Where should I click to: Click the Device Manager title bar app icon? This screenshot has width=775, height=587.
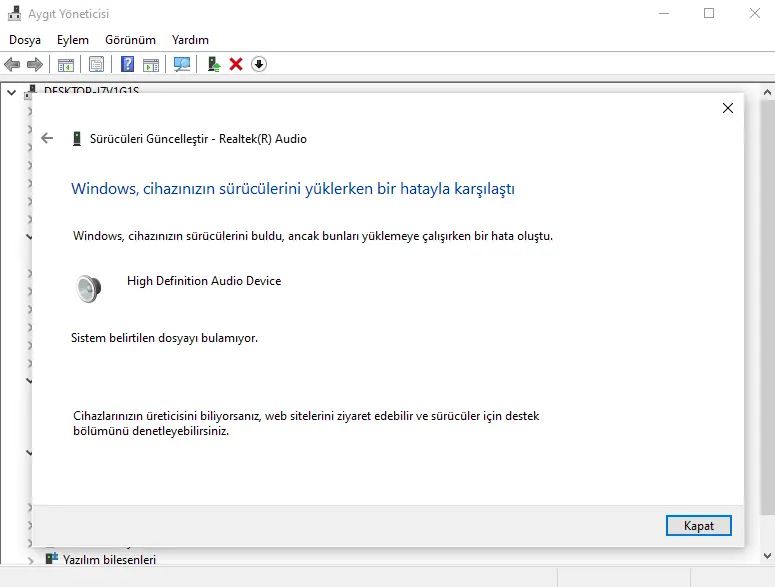[15, 13]
